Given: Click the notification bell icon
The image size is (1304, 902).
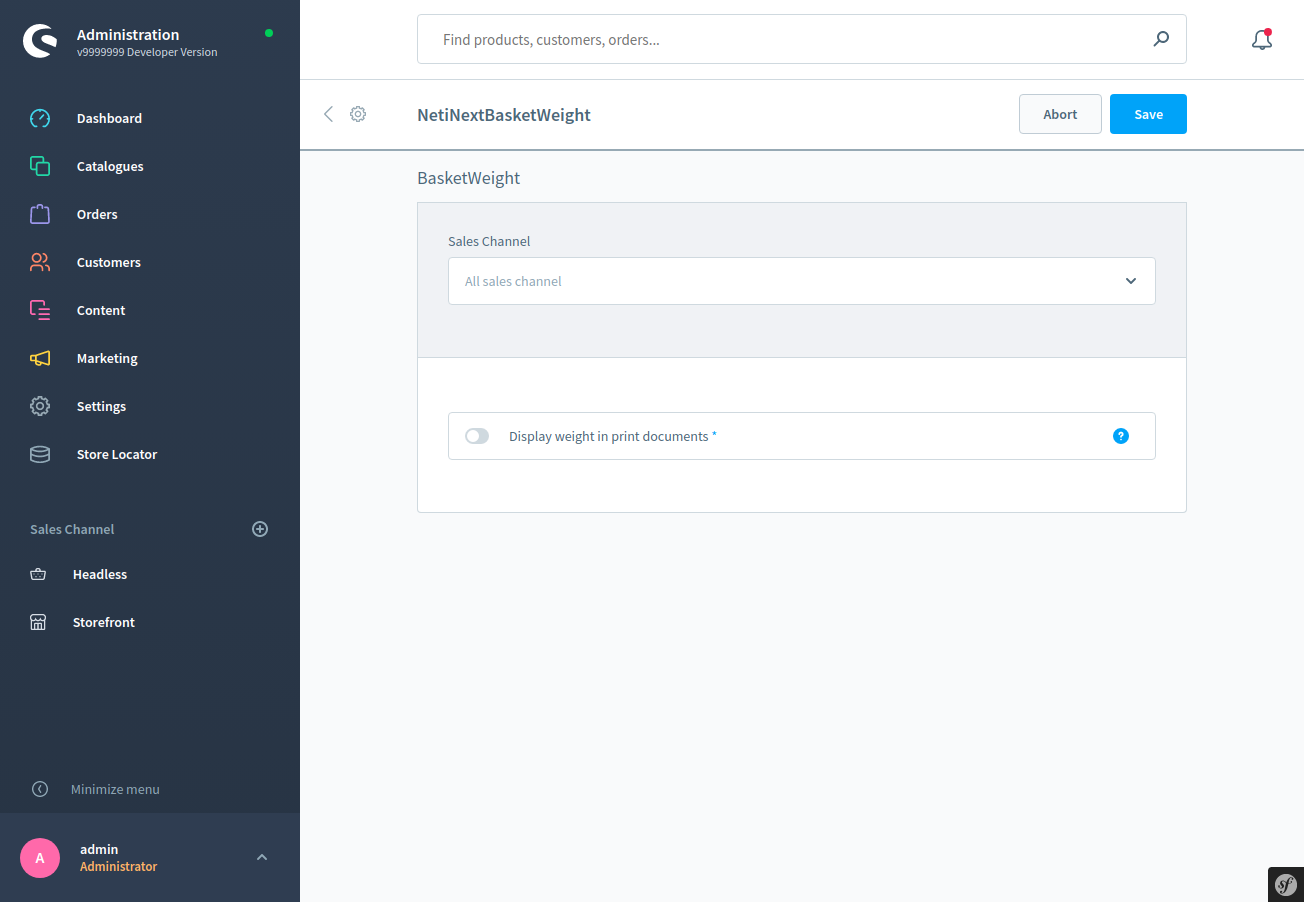Looking at the screenshot, I should (1261, 40).
